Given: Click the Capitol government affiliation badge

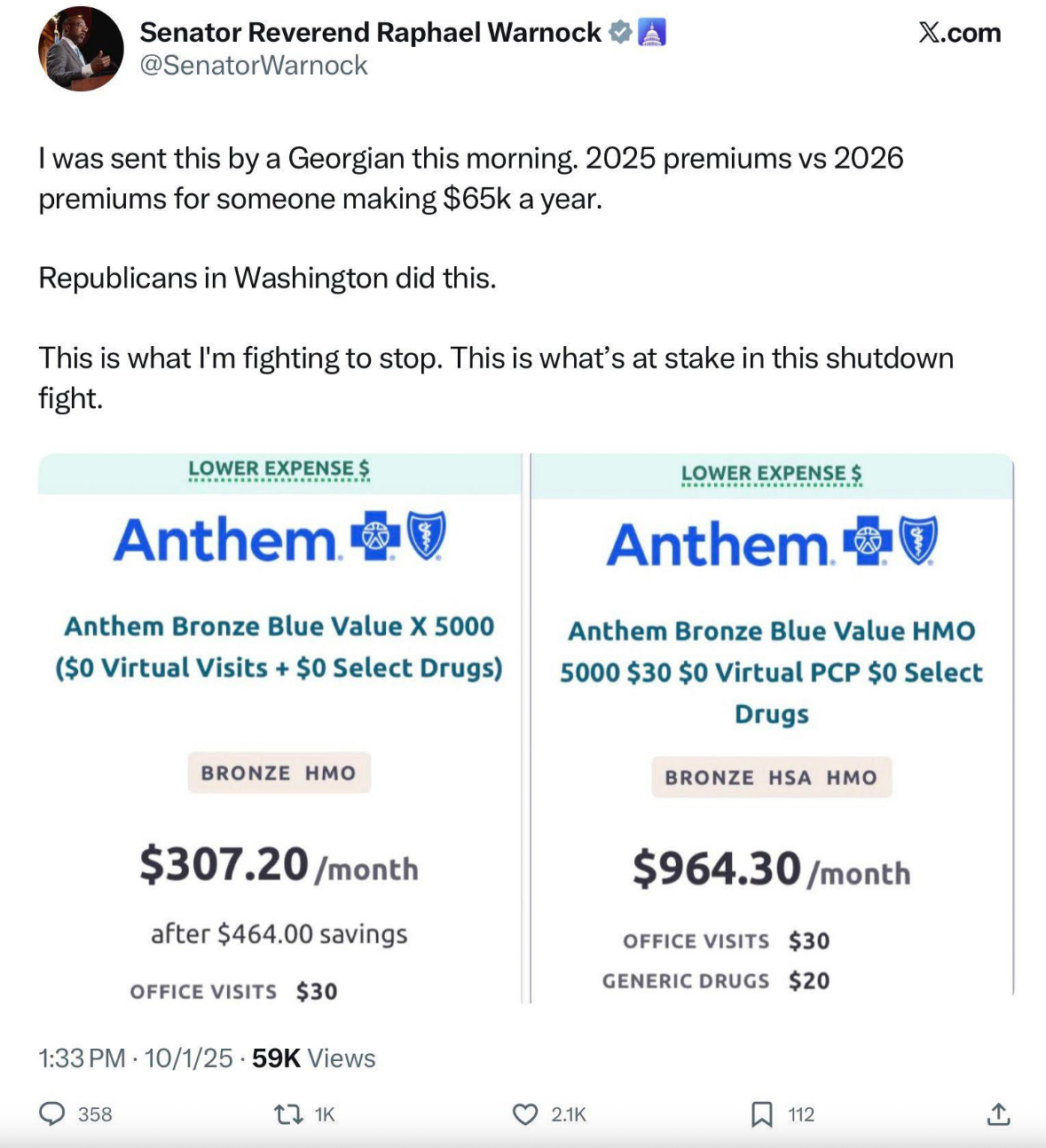Looking at the screenshot, I should pyautogui.click(x=652, y=33).
